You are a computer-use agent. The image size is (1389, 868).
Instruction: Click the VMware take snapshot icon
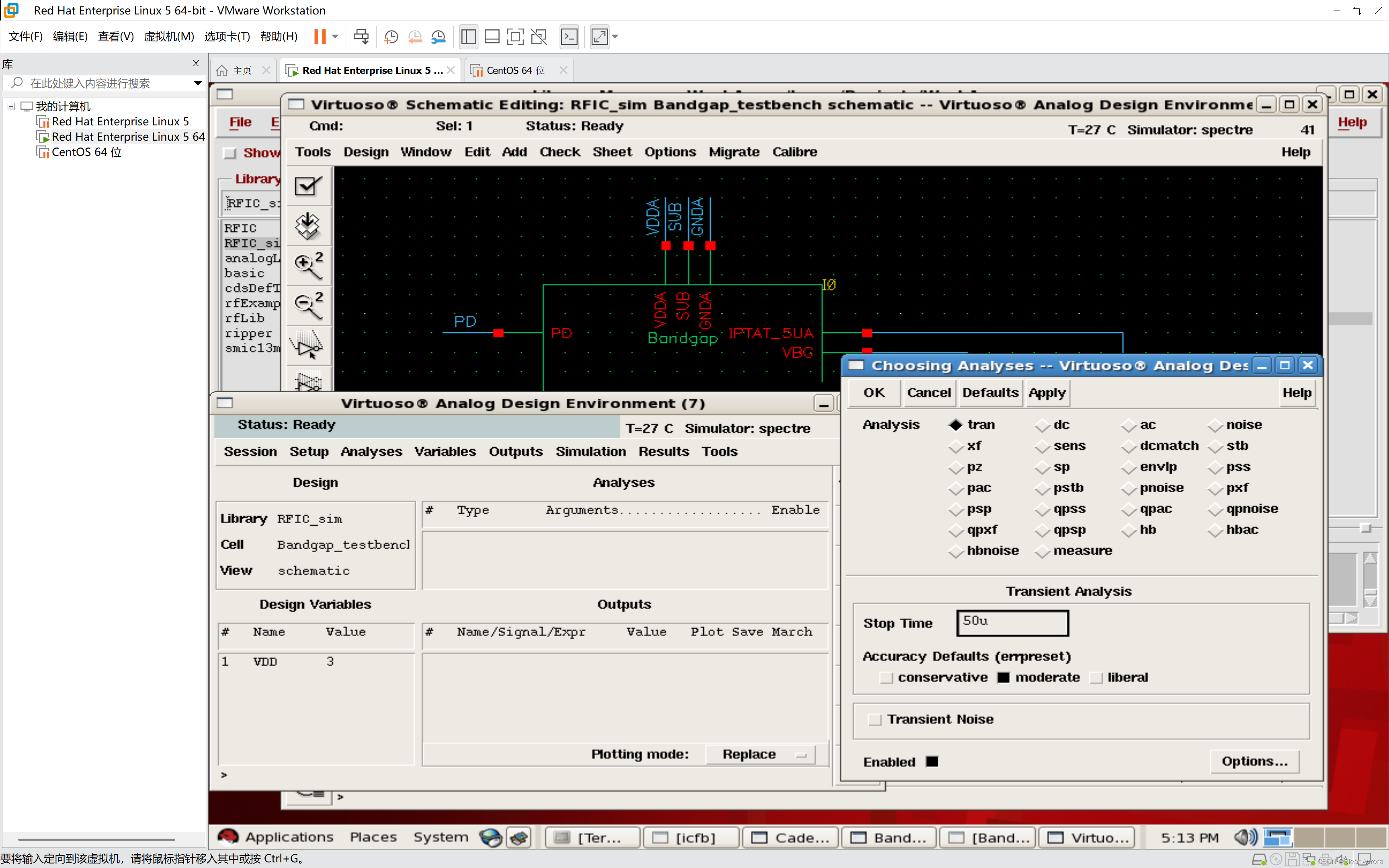(x=391, y=37)
